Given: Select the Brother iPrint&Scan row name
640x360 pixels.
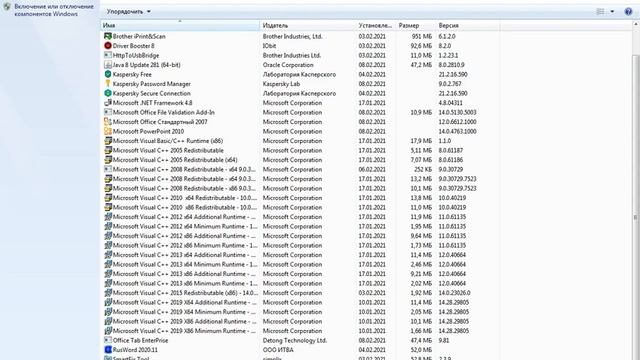Looking at the screenshot, I should point(139,36).
